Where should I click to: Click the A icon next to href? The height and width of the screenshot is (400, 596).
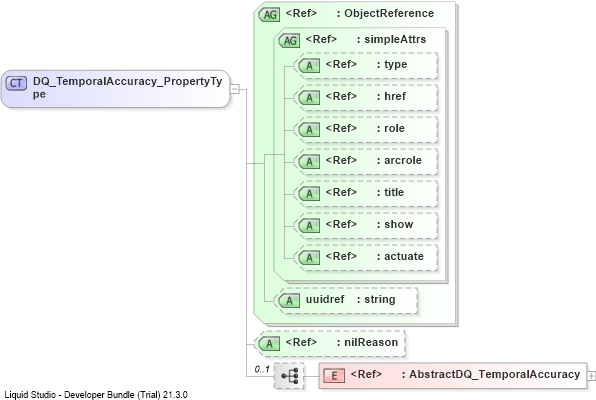(309, 98)
